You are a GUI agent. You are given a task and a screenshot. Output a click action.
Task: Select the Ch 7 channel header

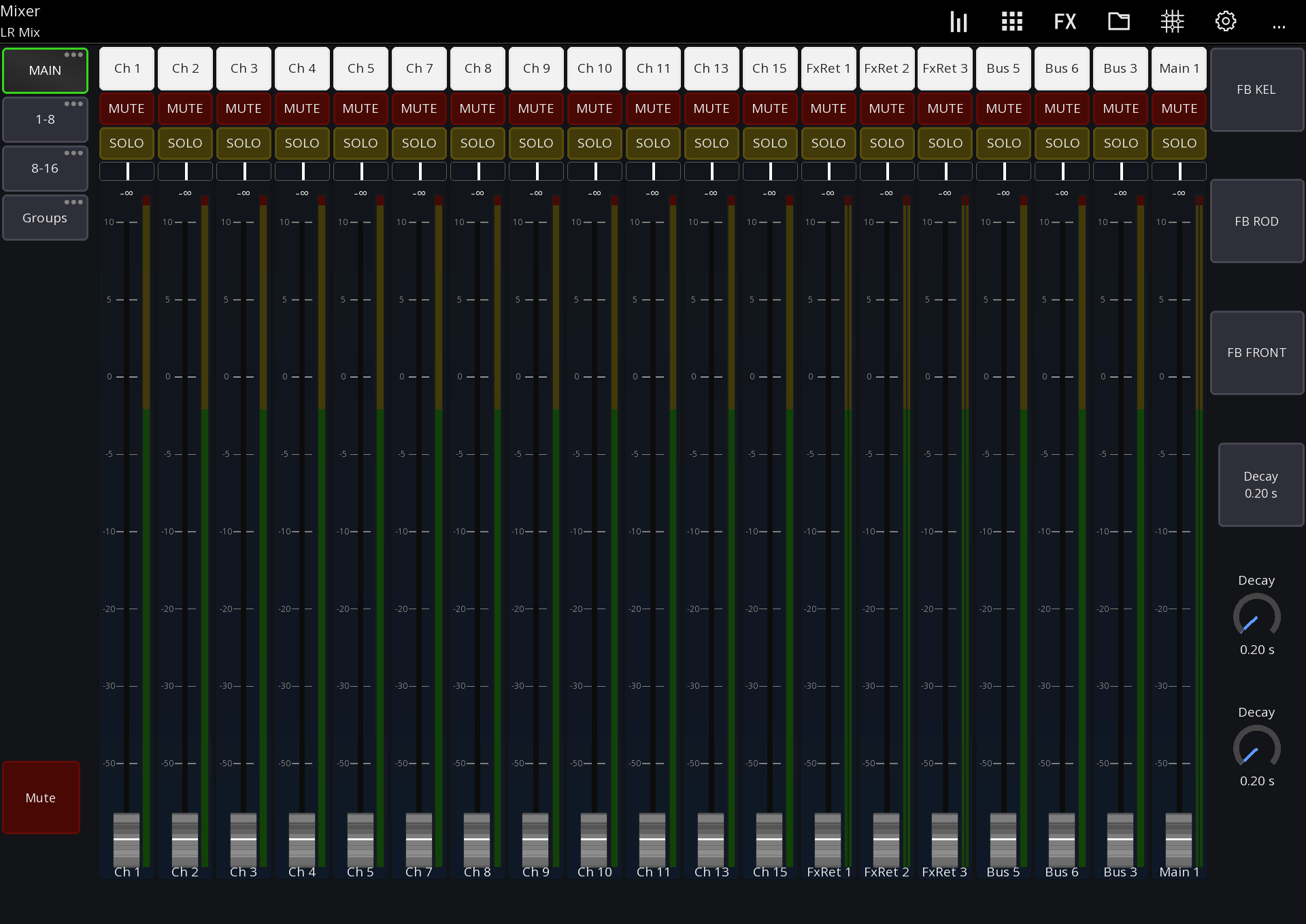[419, 68]
